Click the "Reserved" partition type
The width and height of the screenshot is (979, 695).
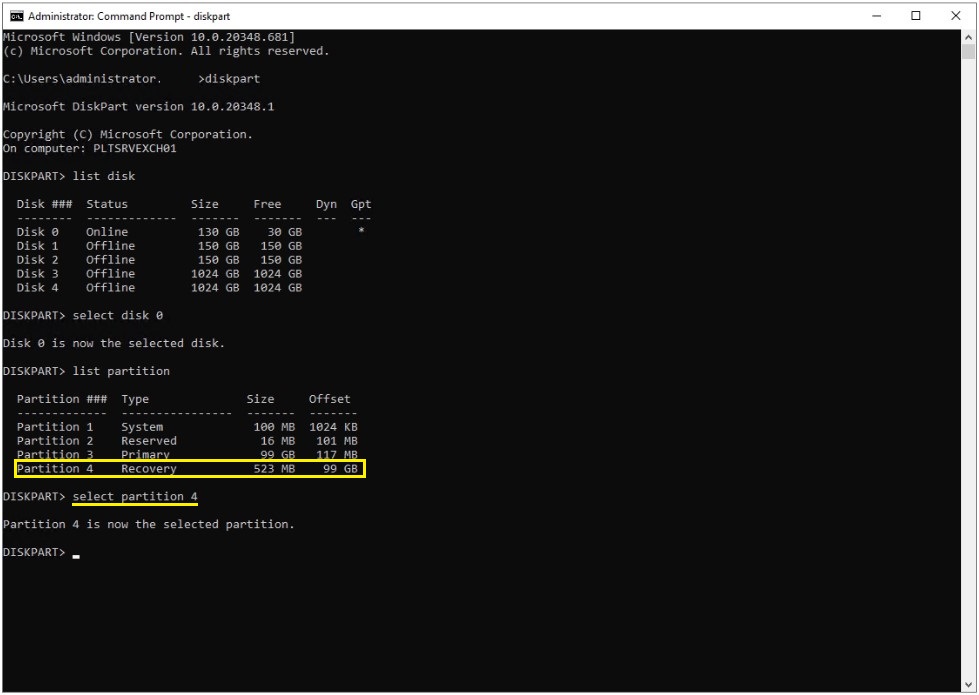149,441
